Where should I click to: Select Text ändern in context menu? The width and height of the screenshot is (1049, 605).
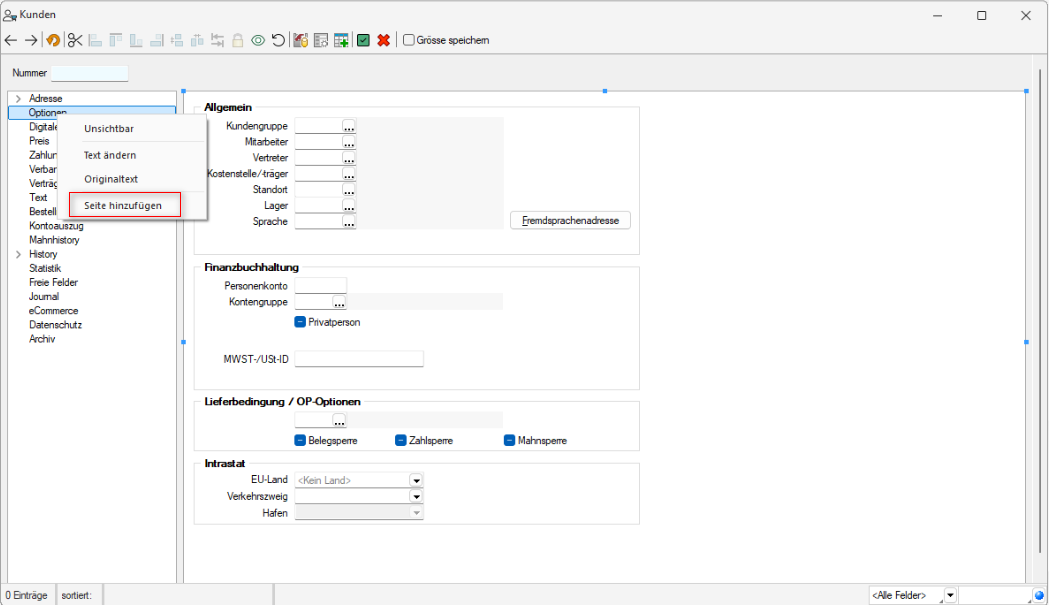tap(110, 155)
